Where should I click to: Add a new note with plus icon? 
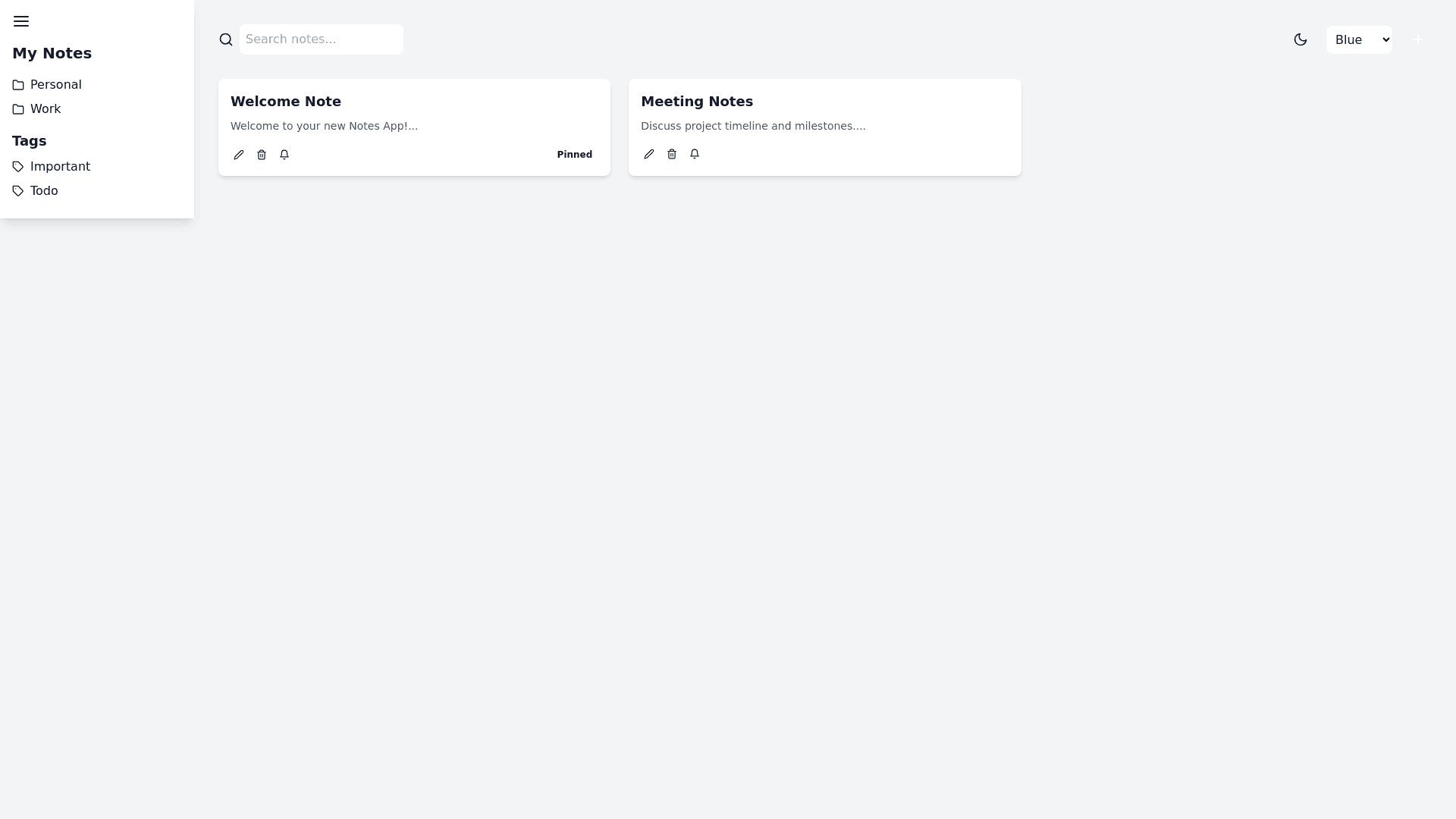1417,39
